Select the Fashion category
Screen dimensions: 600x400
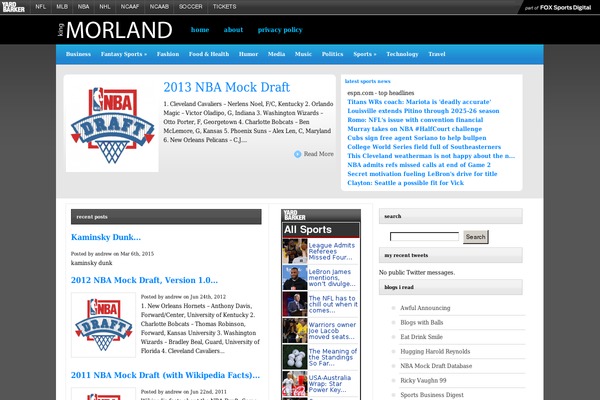(x=168, y=54)
